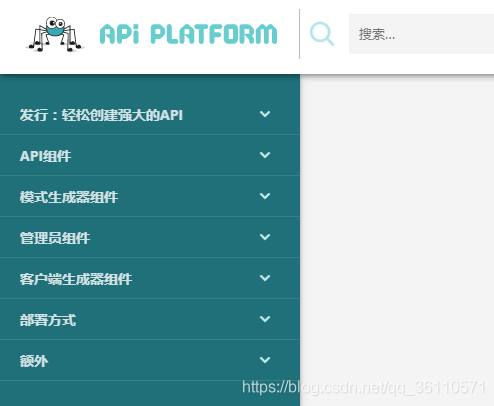494x406 pixels.
Task: Click the API PLATFORM wordmark
Action: pyautogui.click(x=188, y=34)
